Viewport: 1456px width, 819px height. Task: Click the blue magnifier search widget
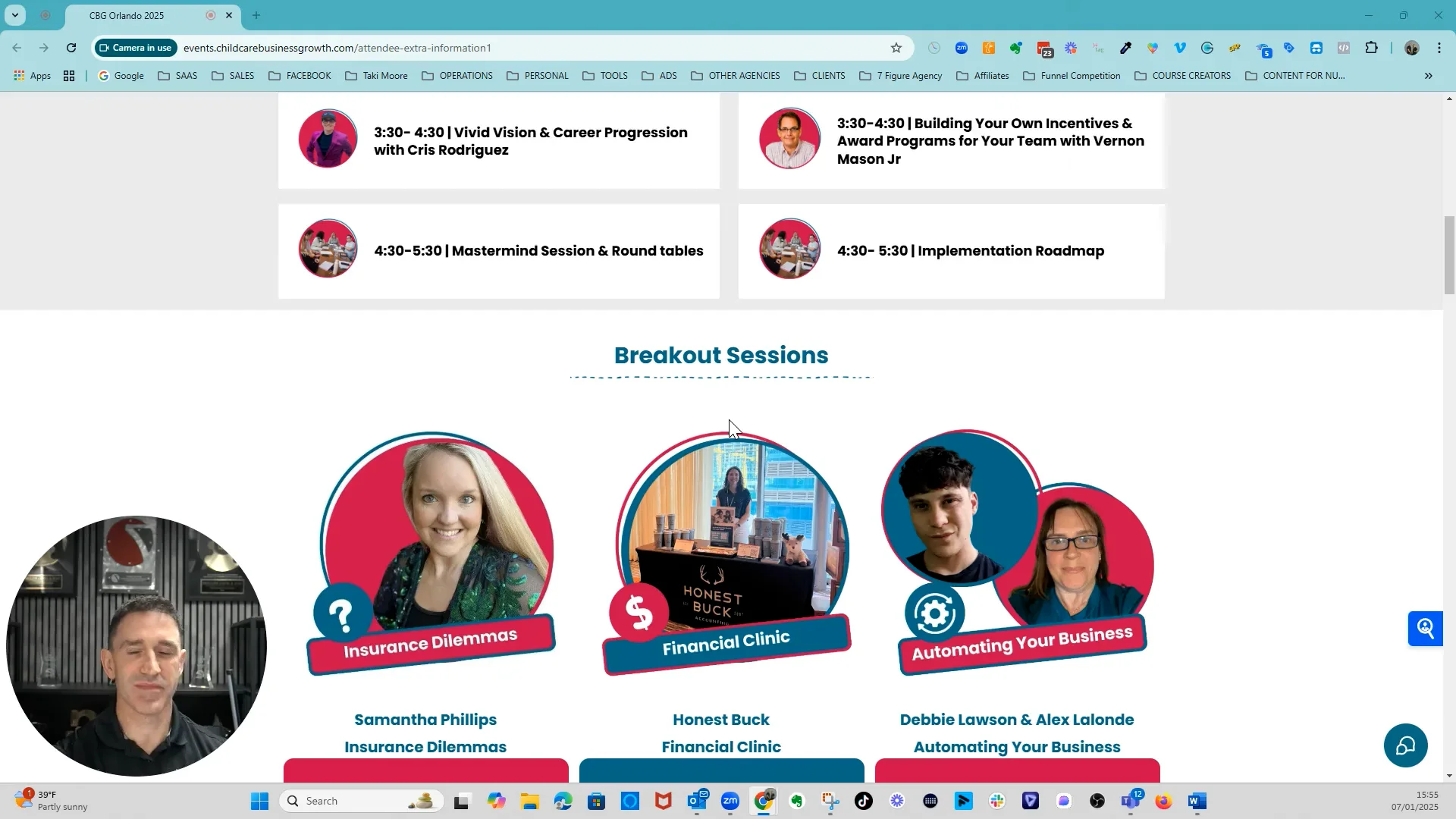[1425, 628]
